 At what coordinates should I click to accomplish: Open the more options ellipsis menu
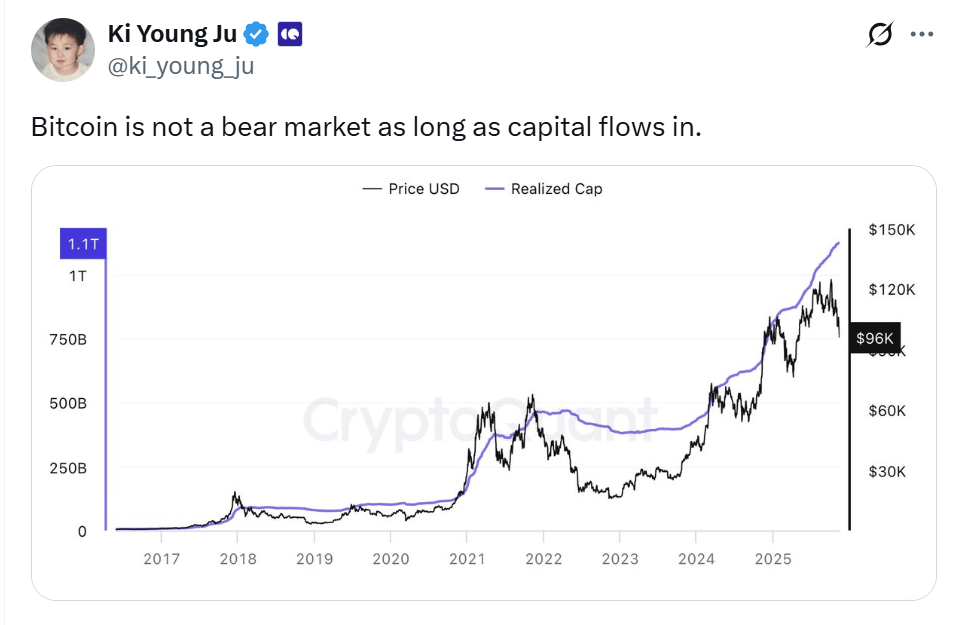922,32
